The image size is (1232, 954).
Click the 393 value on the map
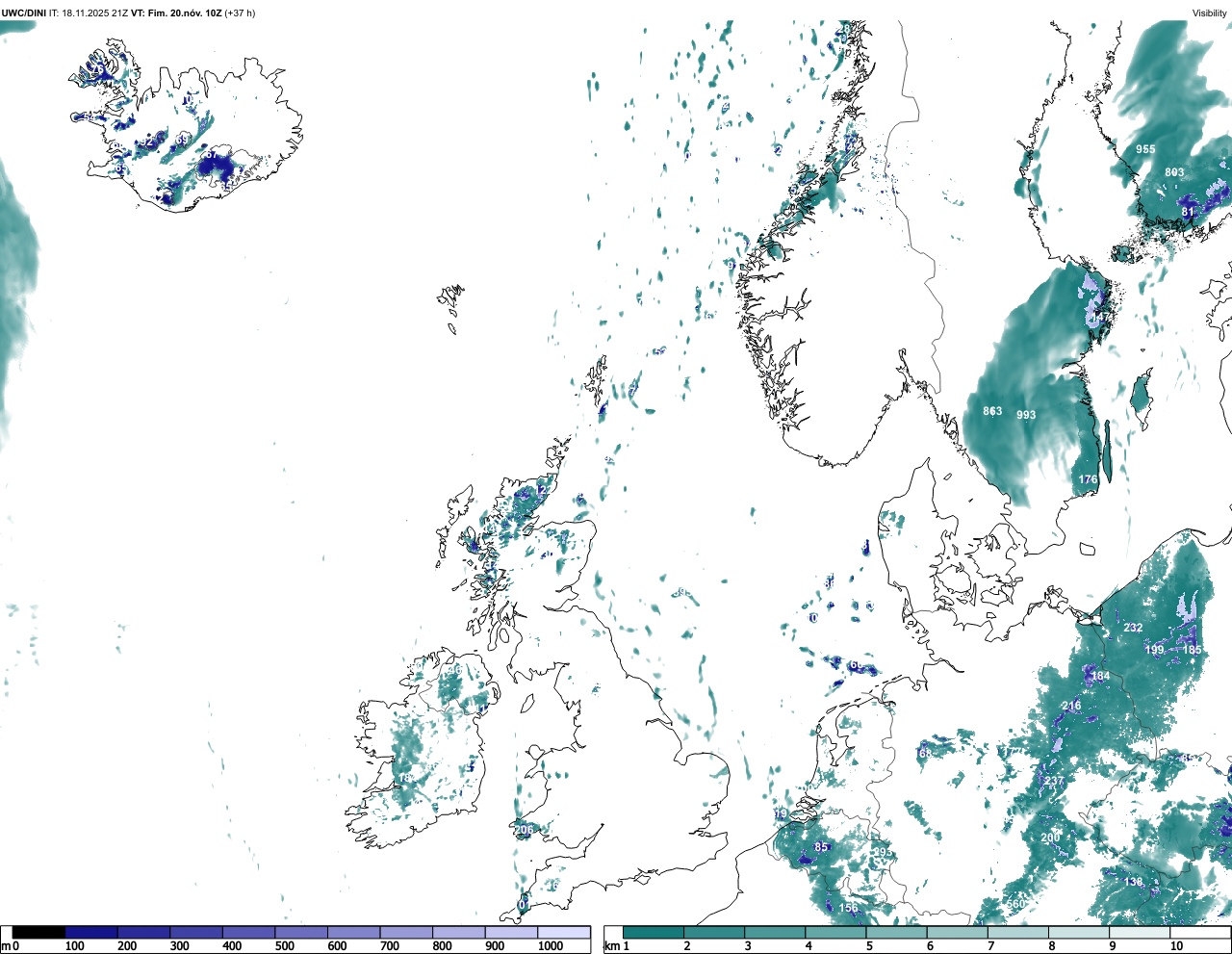(881, 853)
